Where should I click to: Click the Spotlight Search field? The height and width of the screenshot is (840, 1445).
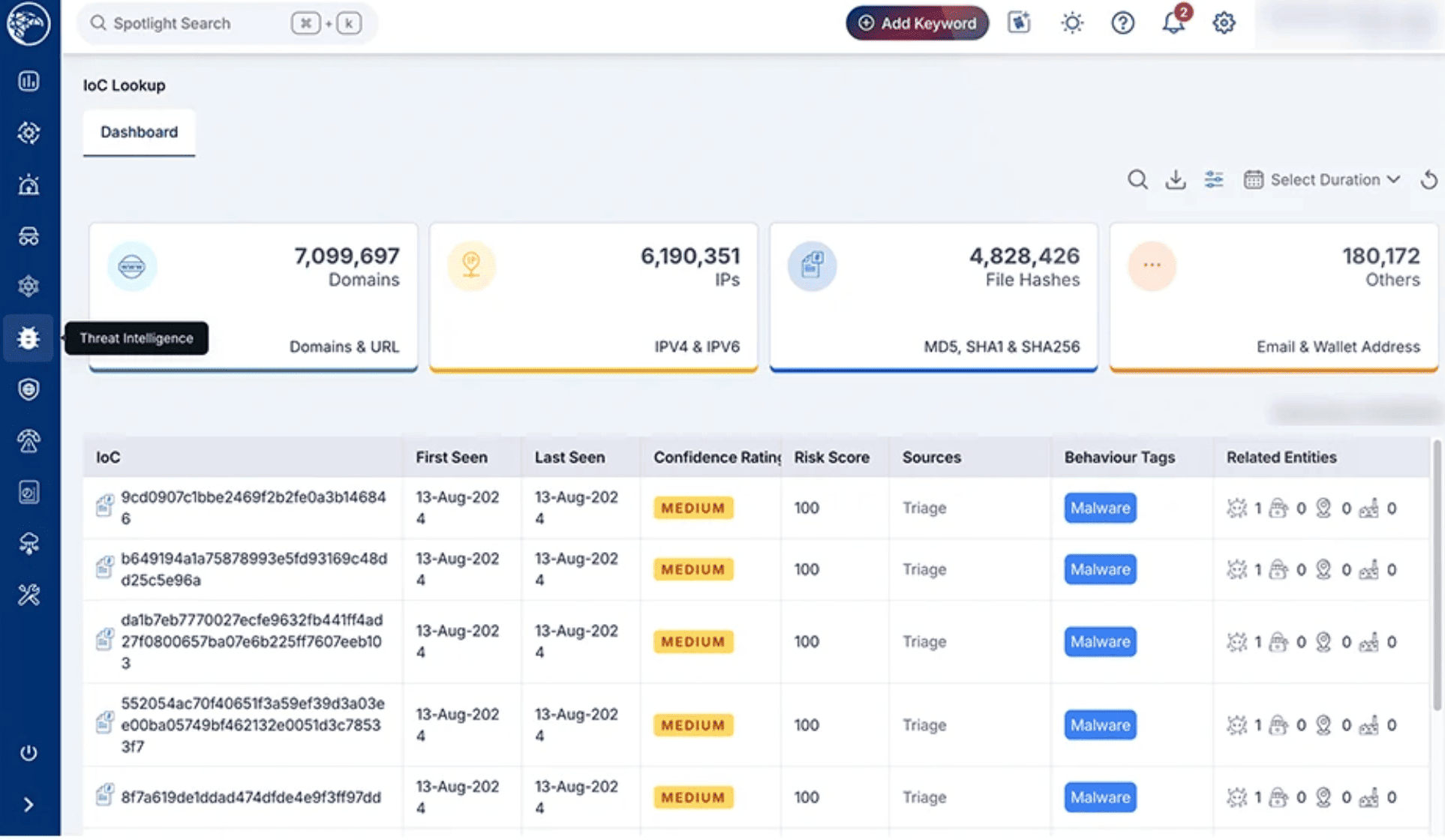227,23
